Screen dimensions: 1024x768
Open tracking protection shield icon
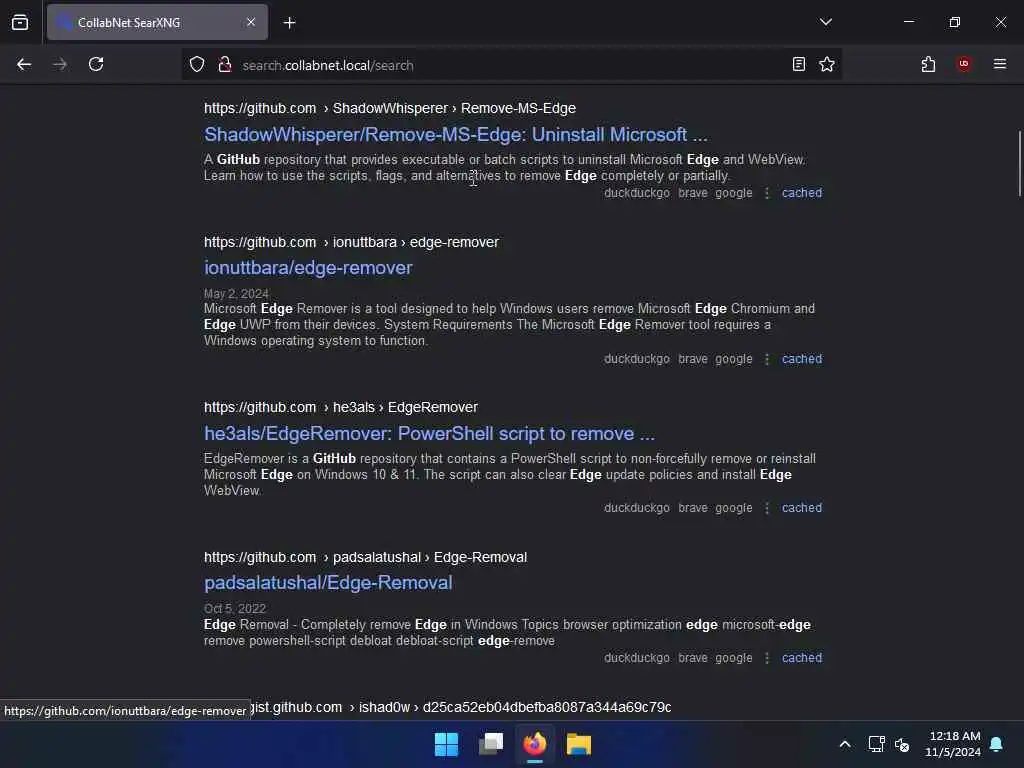pos(197,65)
